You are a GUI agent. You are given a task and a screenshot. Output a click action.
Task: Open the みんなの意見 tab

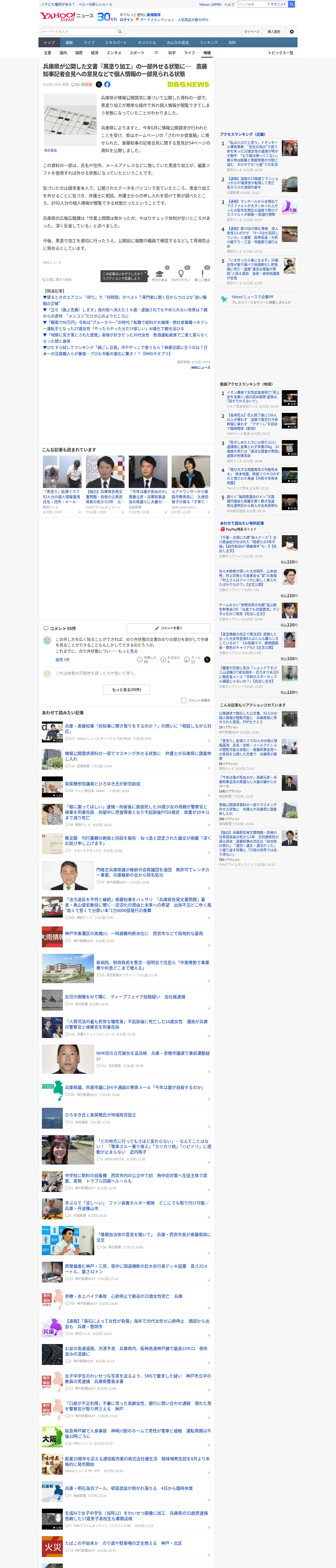point(177,43)
